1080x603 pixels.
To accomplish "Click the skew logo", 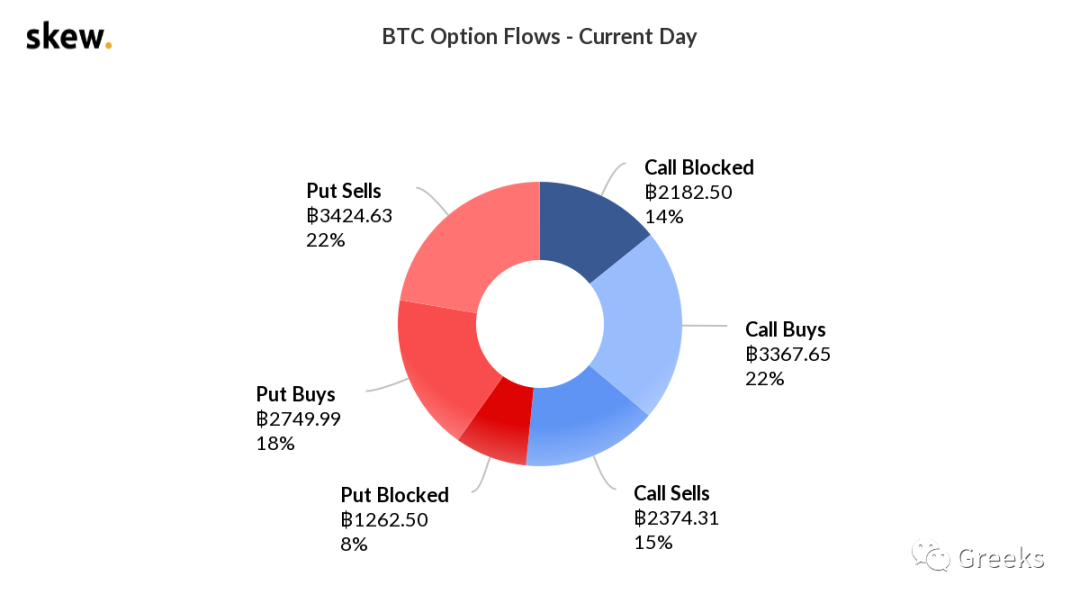I will click(x=69, y=36).
